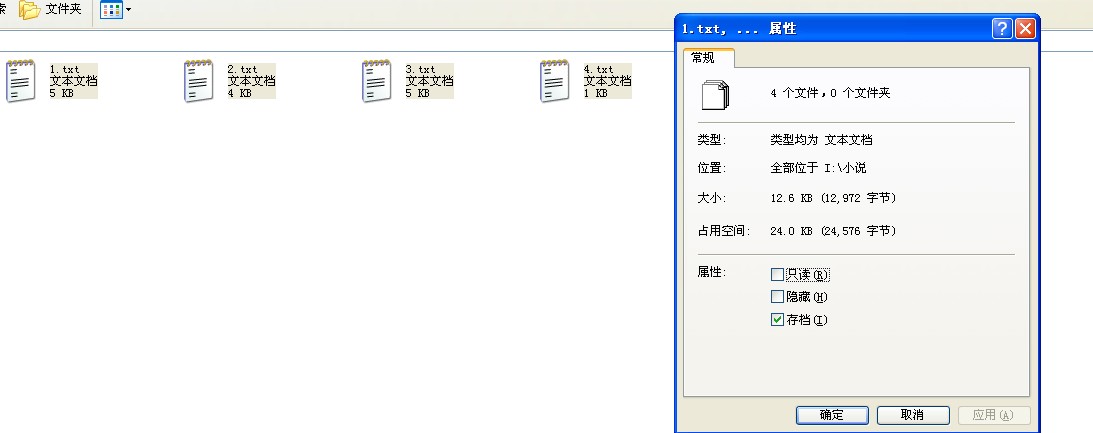Screen dimensions: 1093x433
Task: Expand the view mode dropdown arrow
Action: click(128, 10)
